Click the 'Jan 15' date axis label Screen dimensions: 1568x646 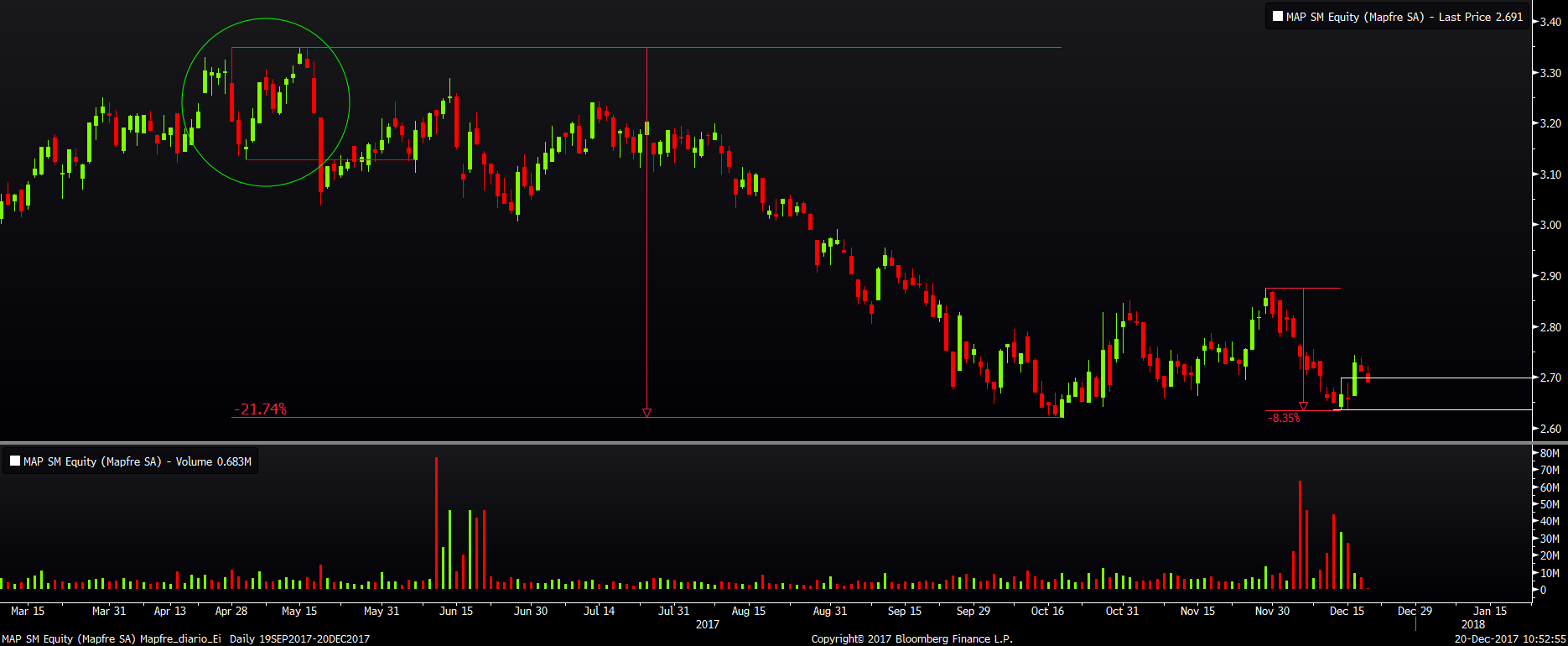point(1490,611)
